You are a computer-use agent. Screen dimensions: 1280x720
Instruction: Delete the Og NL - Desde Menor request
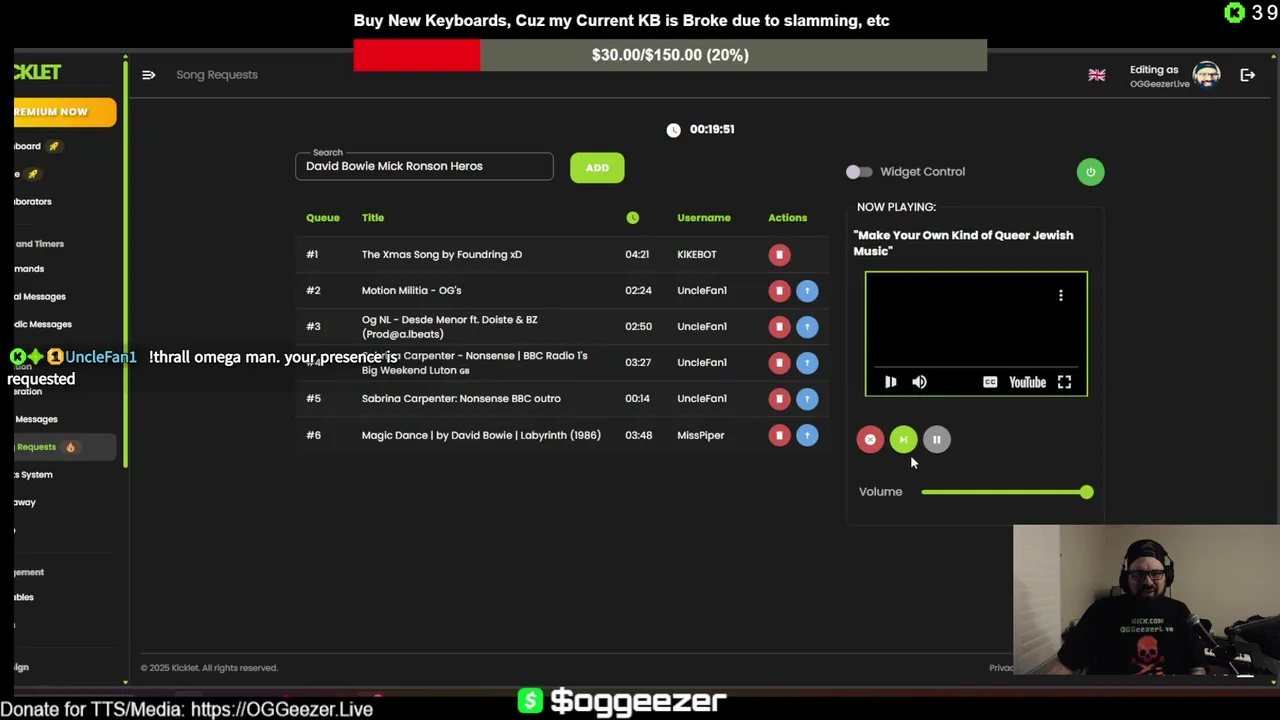tap(779, 327)
